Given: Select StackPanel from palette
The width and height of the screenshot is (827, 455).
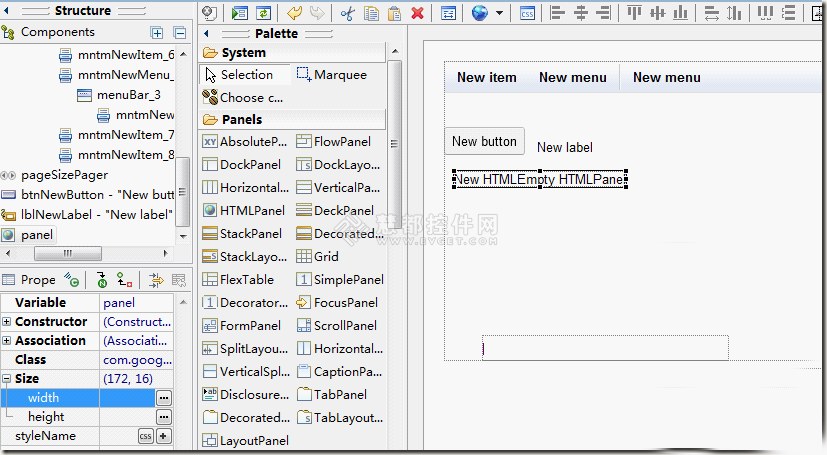Looking at the screenshot, I should click(x=242, y=234).
